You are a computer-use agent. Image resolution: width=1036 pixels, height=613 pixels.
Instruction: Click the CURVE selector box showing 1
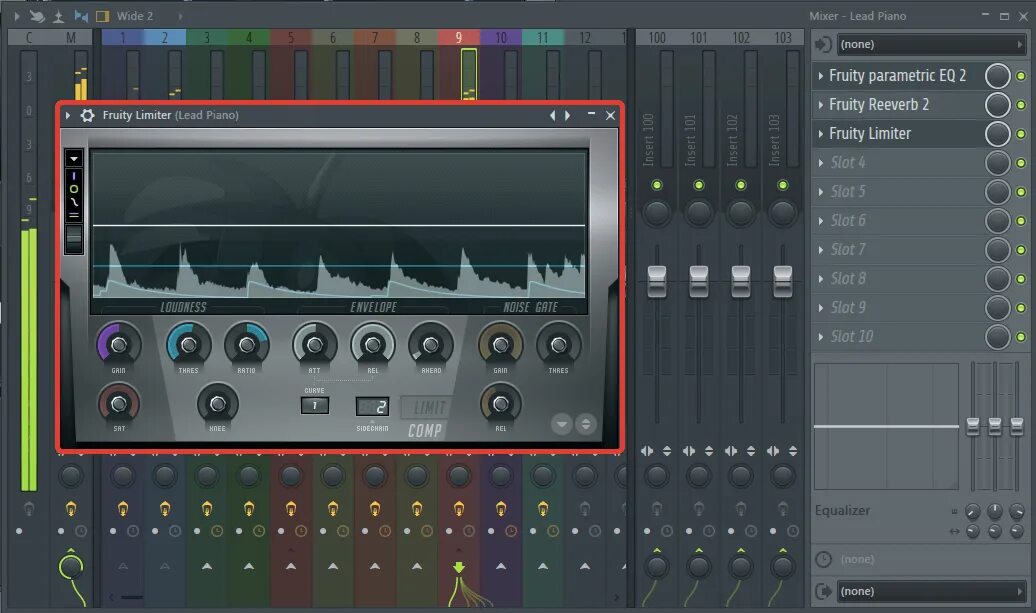click(x=314, y=406)
